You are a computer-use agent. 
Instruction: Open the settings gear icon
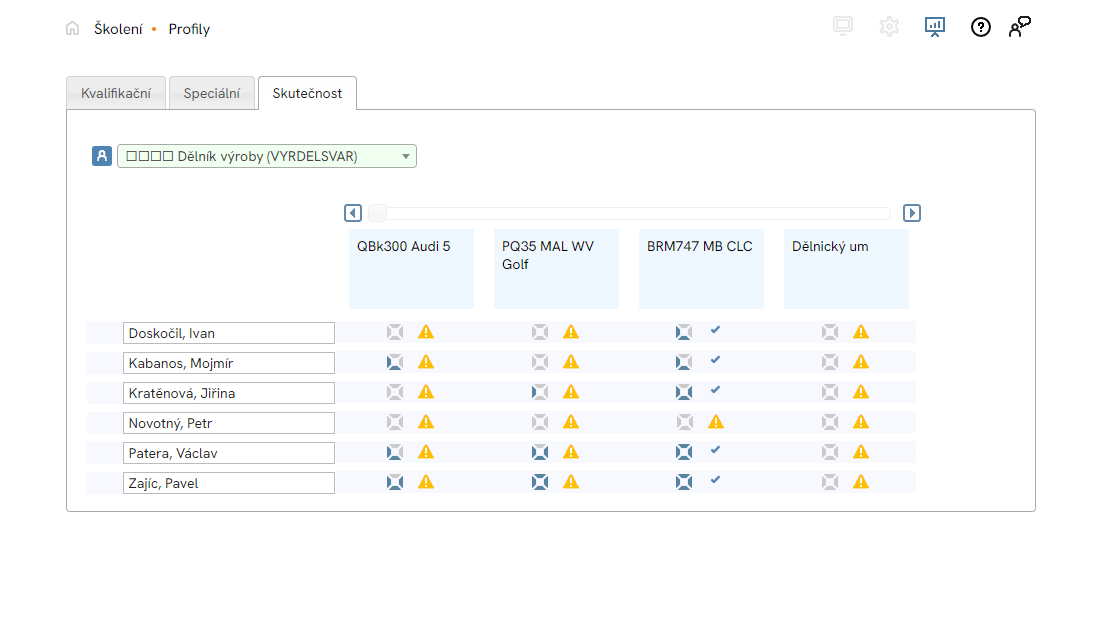point(889,27)
